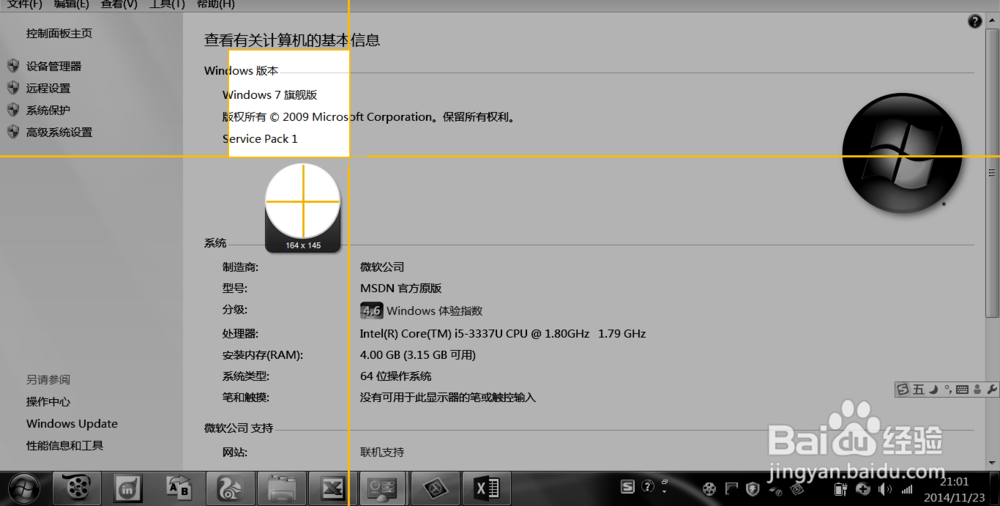The height and width of the screenshot is (506, 1000).
Task: Click the vertical scrollbar thumb
Action: tap(992, 172)
